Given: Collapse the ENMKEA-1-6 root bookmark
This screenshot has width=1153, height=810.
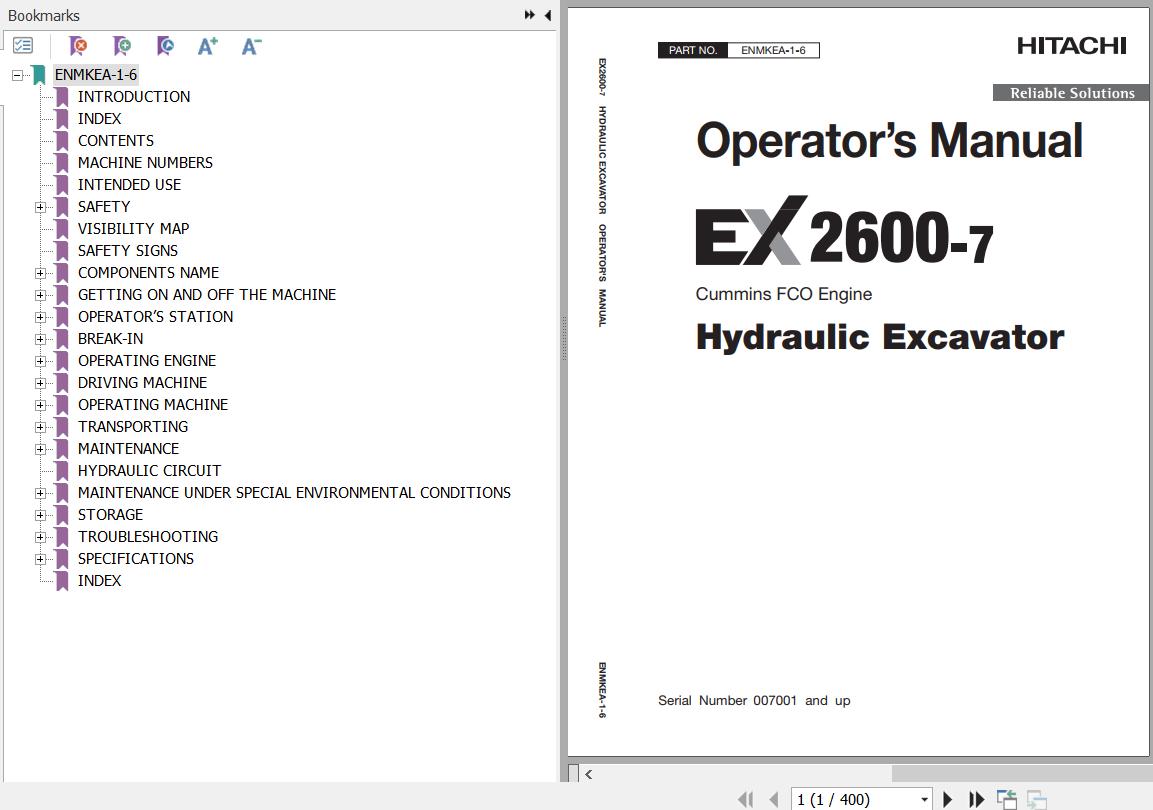Looking at the screenshot, I should (x=17, y=75).
